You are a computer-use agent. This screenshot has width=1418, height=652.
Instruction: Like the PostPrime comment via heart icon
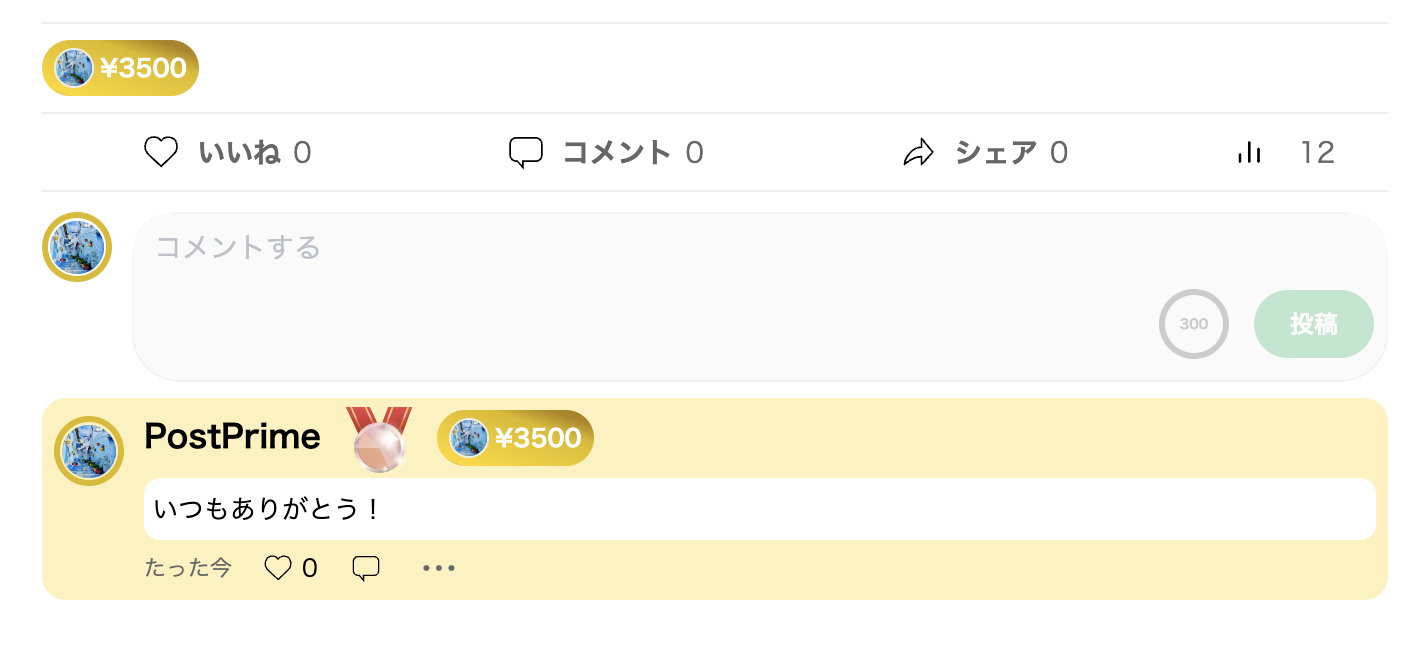278,568
